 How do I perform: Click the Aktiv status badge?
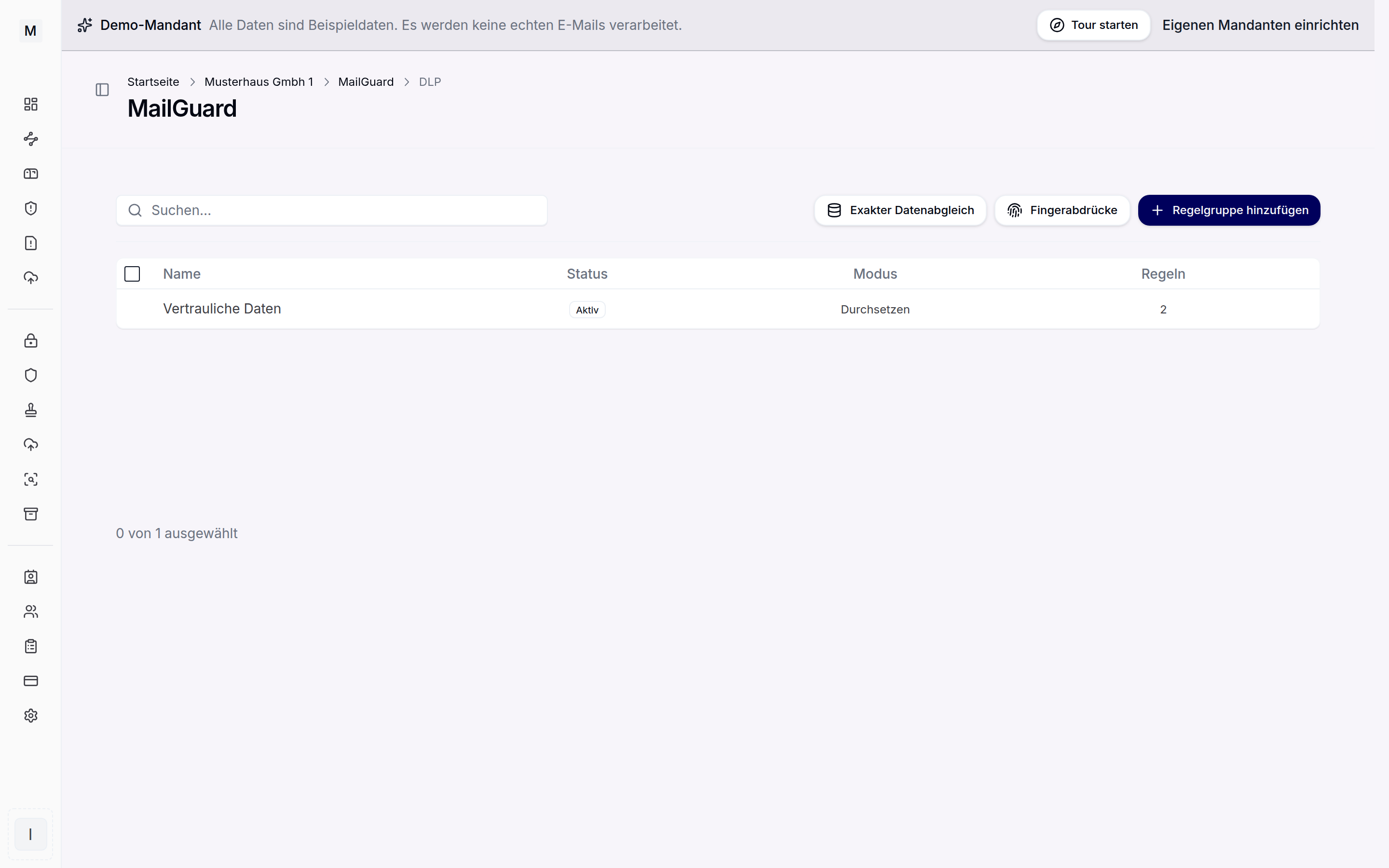[586, 310]
